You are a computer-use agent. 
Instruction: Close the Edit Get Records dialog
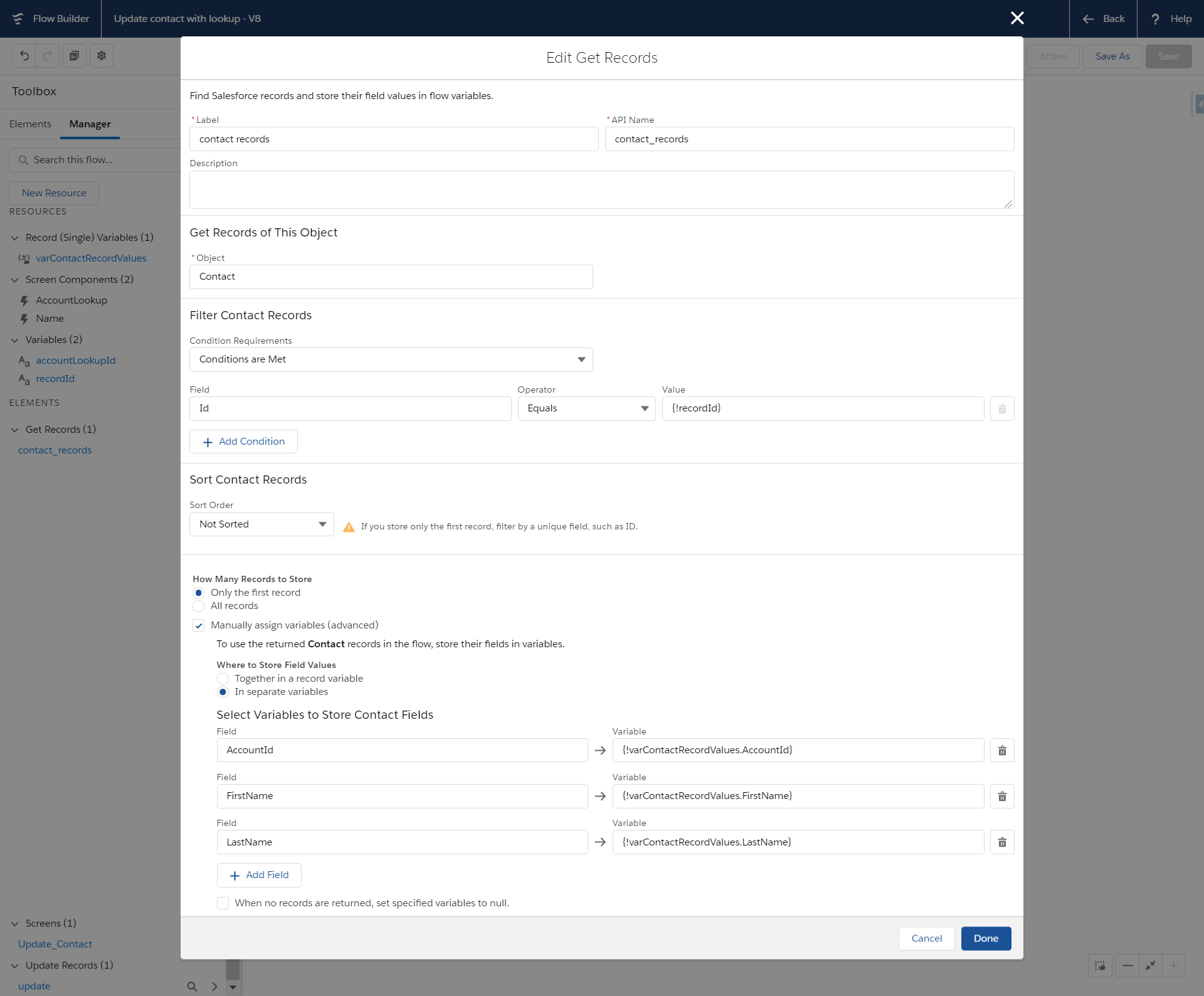click(1017, 18)
